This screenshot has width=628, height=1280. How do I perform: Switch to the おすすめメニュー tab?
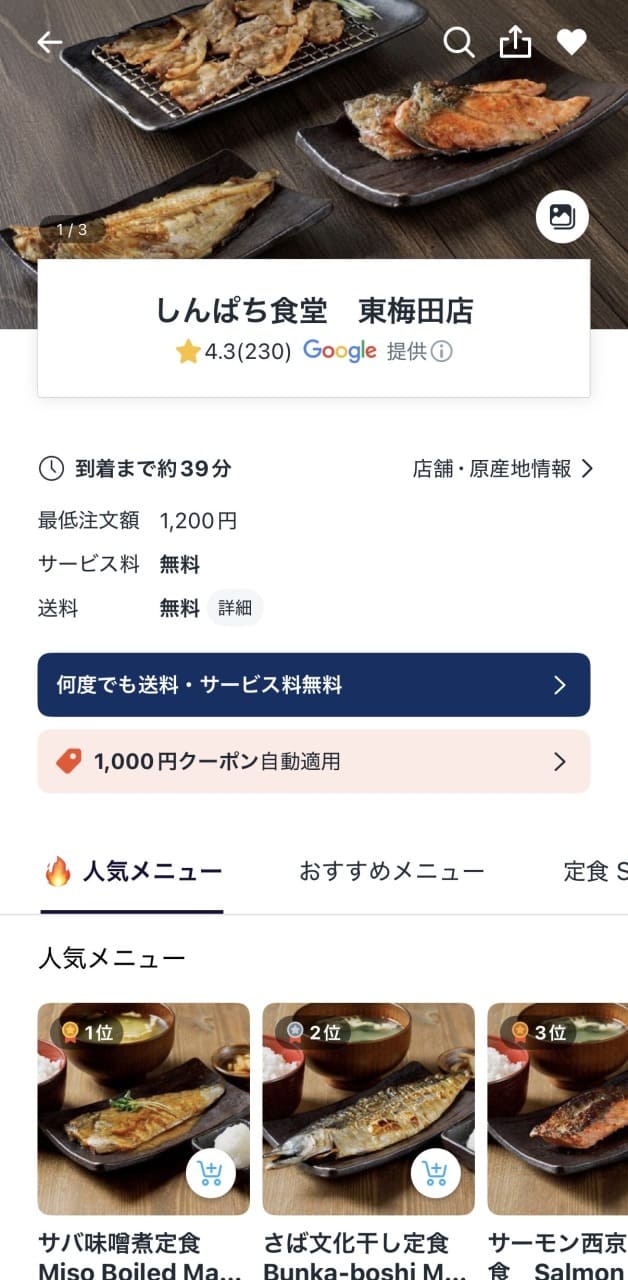click(391, 871)
